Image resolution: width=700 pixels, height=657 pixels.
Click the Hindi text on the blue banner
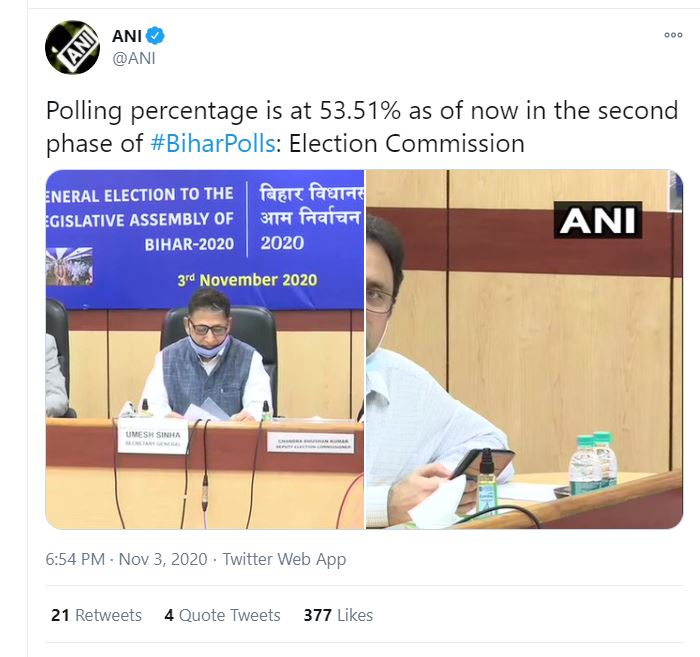(310, 218)
